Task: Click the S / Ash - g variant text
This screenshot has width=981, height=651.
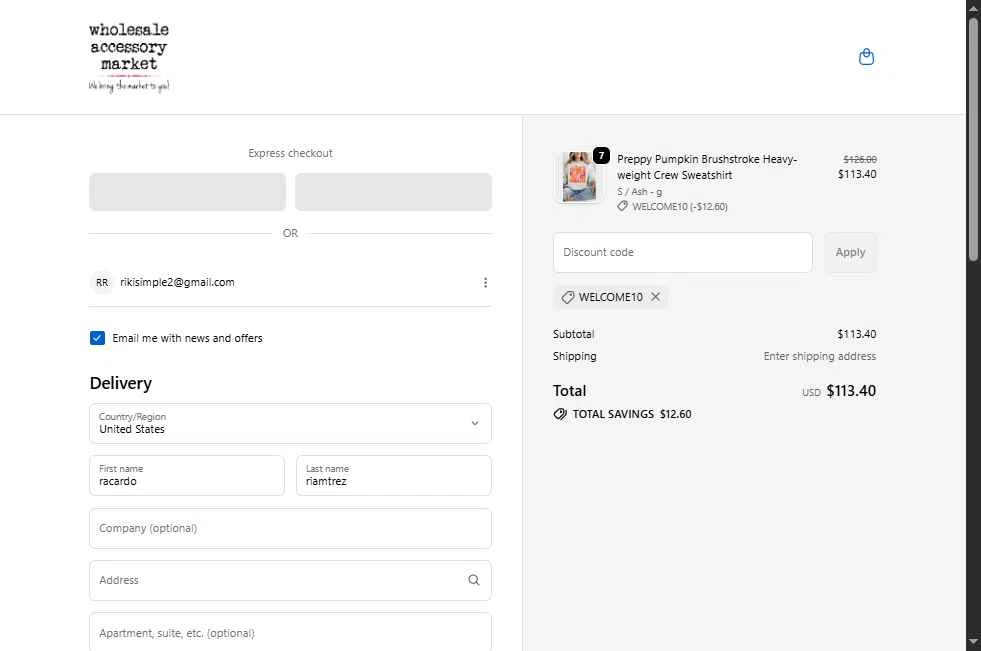Action: (639, 192)
